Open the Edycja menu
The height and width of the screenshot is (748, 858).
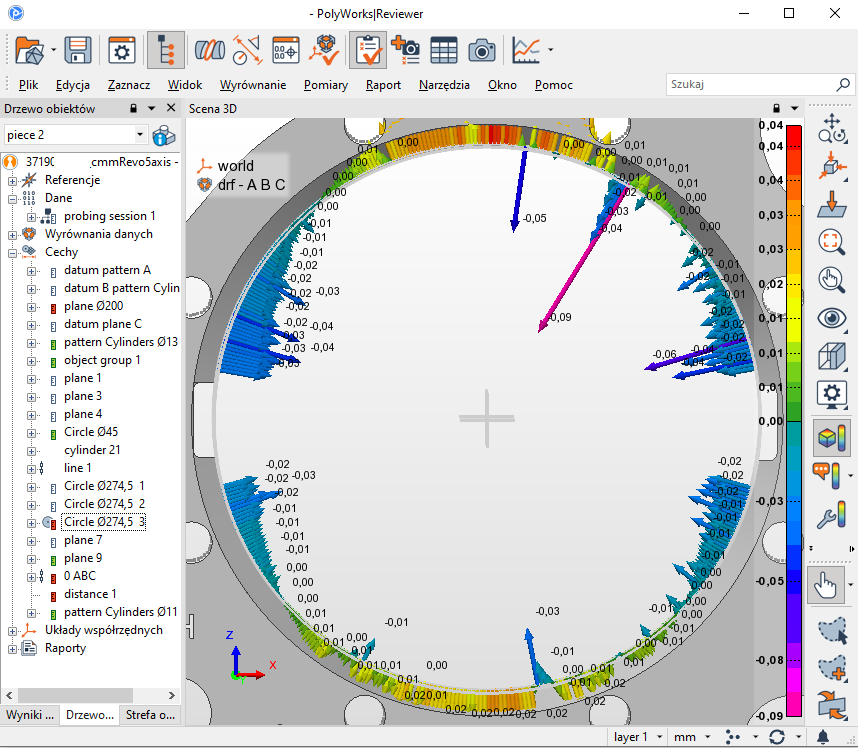pos(73,85)
